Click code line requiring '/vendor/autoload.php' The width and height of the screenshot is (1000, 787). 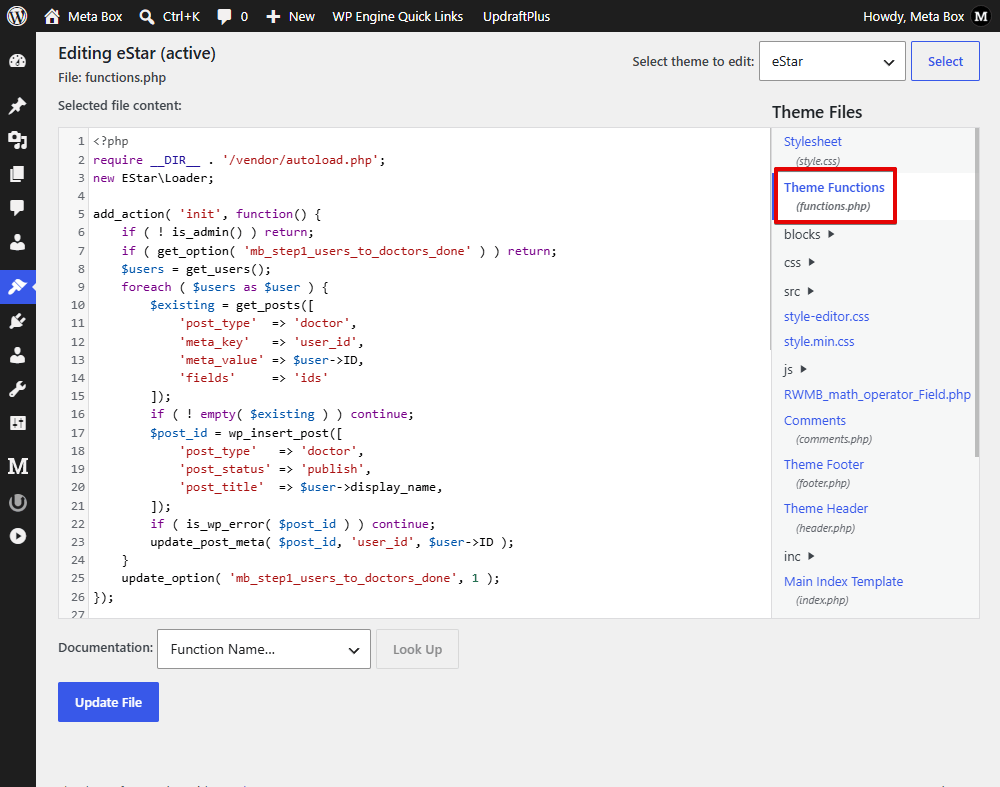coord(239,159)
